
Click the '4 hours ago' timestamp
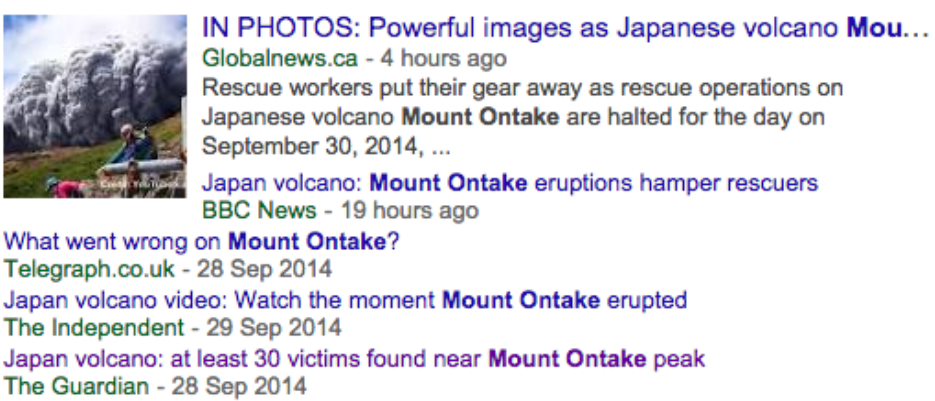[x=452, y=58]
